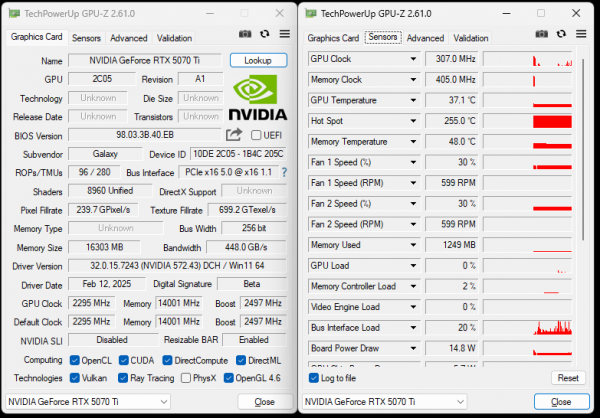Viewport: 600px width, 418px height.
Task: Click sensors list vertical scrollbar
Action: [583, 149]
